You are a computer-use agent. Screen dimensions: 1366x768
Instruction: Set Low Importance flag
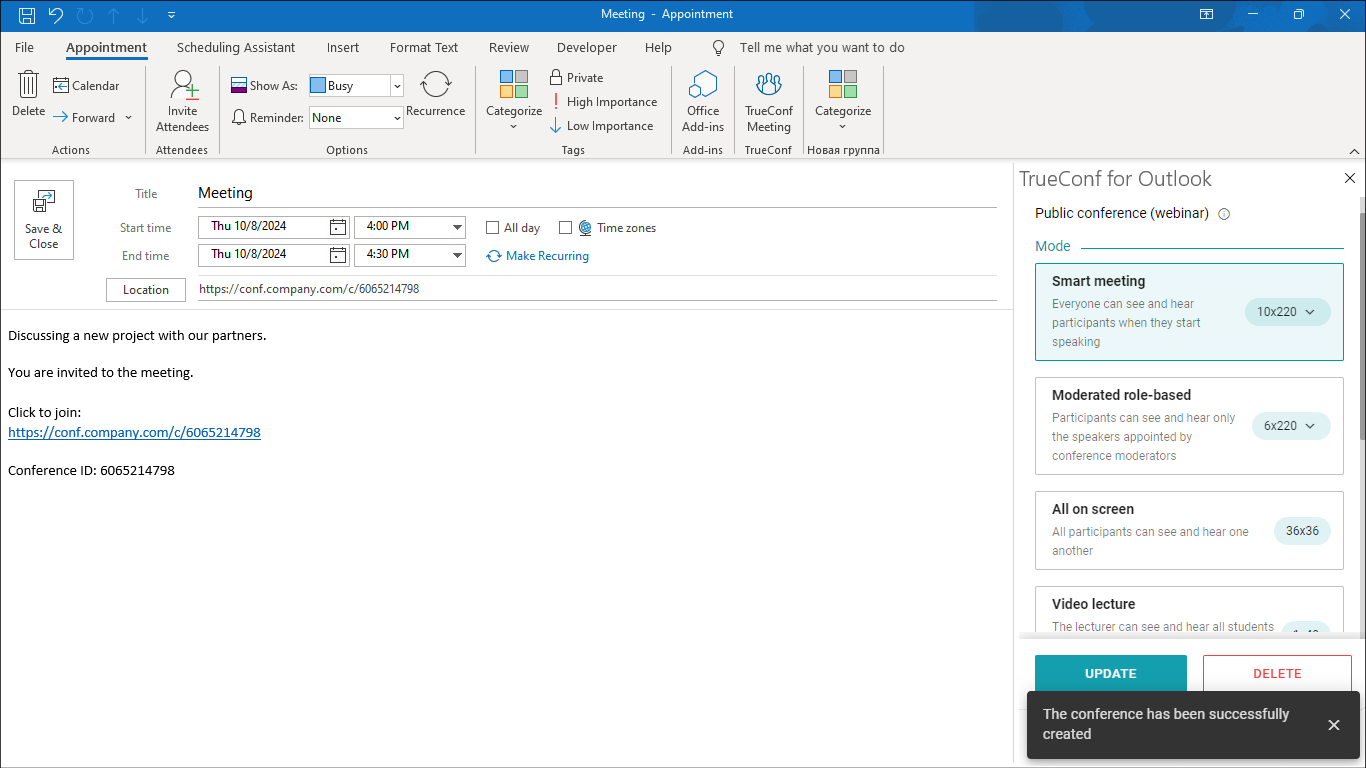(x=602, y=126)
